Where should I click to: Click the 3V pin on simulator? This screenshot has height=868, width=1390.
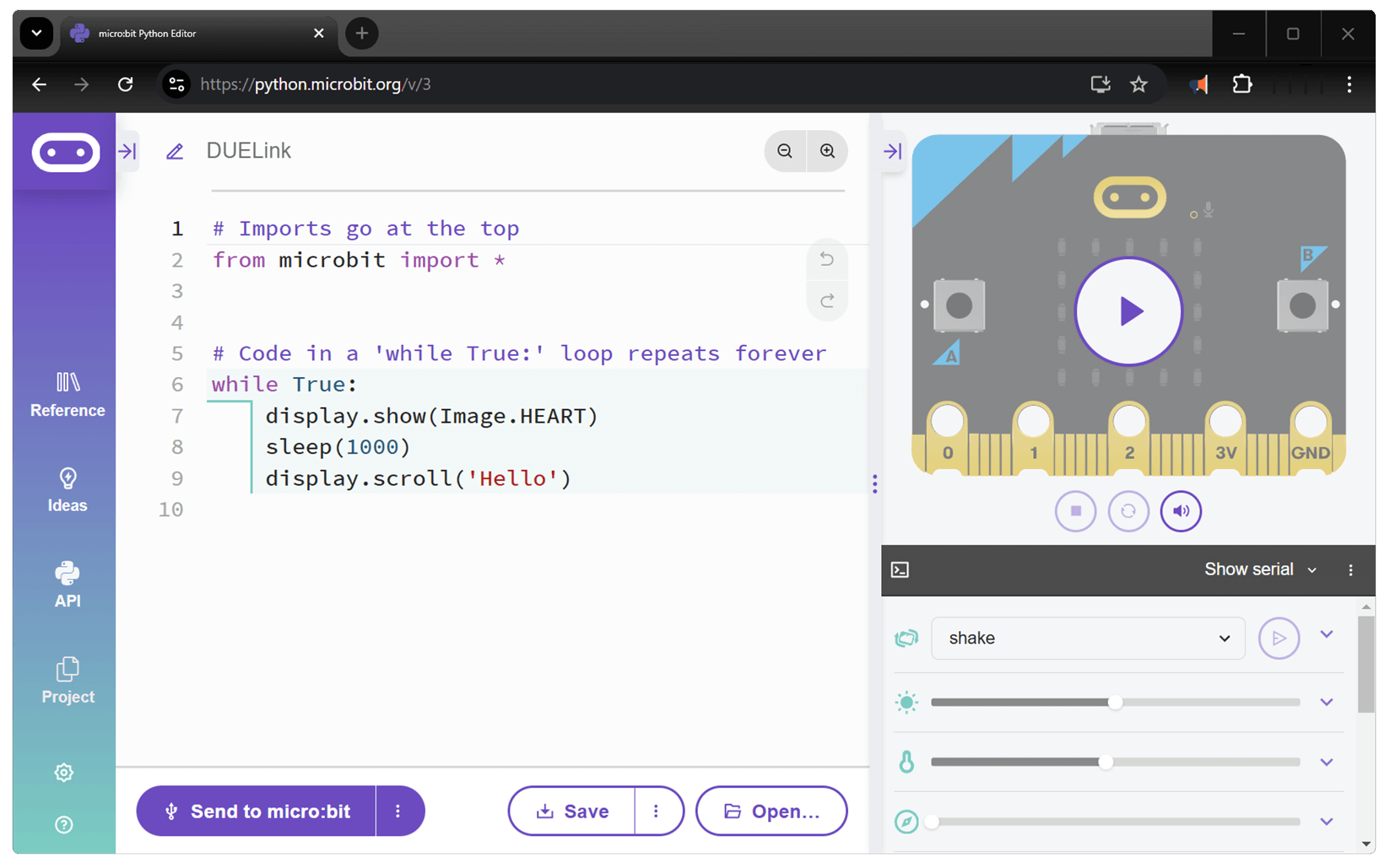[x=1225, y=437]
